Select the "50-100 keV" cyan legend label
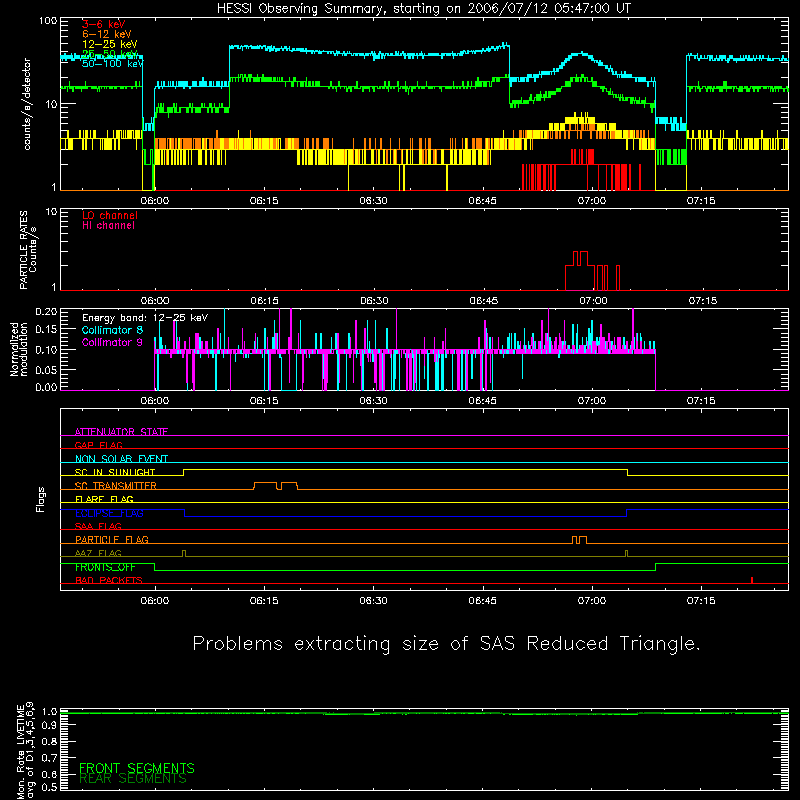Viewport: 800px width, 800px height. click(112, 64)
